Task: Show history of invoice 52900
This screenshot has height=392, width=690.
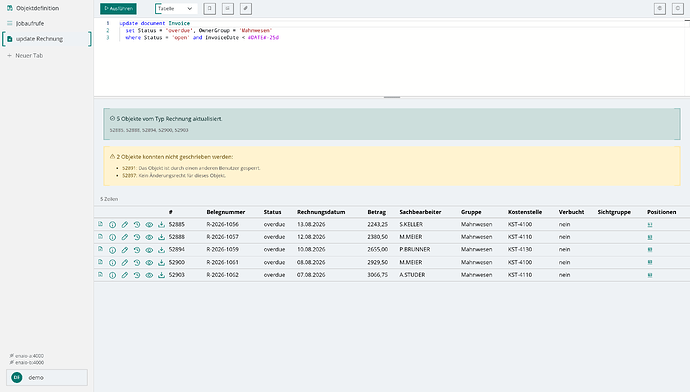Action: click(137, 263)
